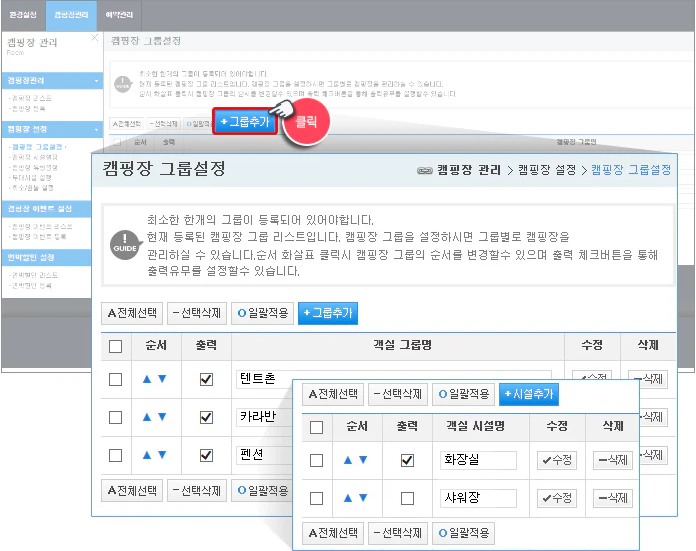Close the 캠핑장 관리 sidebar with X

(95, 38)
